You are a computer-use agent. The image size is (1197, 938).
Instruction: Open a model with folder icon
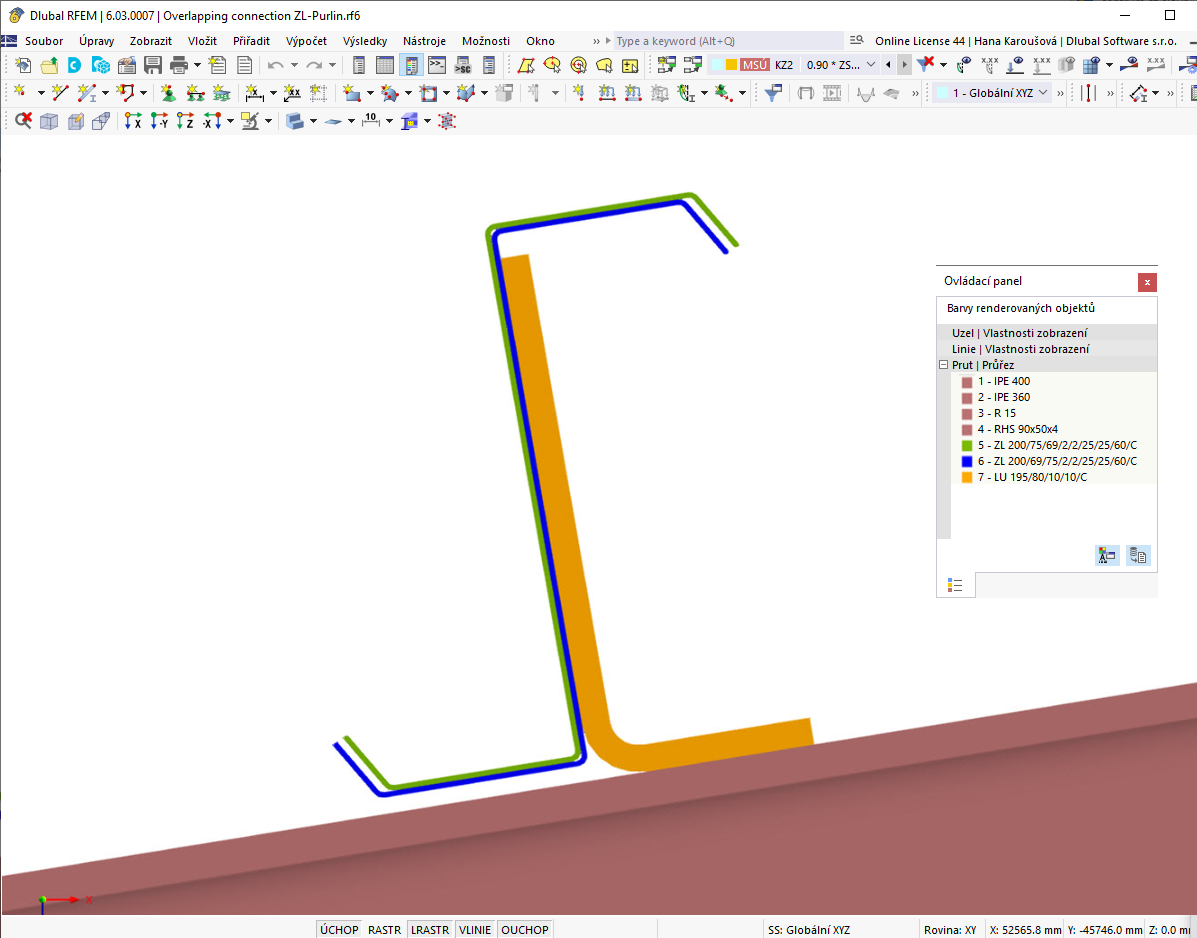[x=49, y=66]
